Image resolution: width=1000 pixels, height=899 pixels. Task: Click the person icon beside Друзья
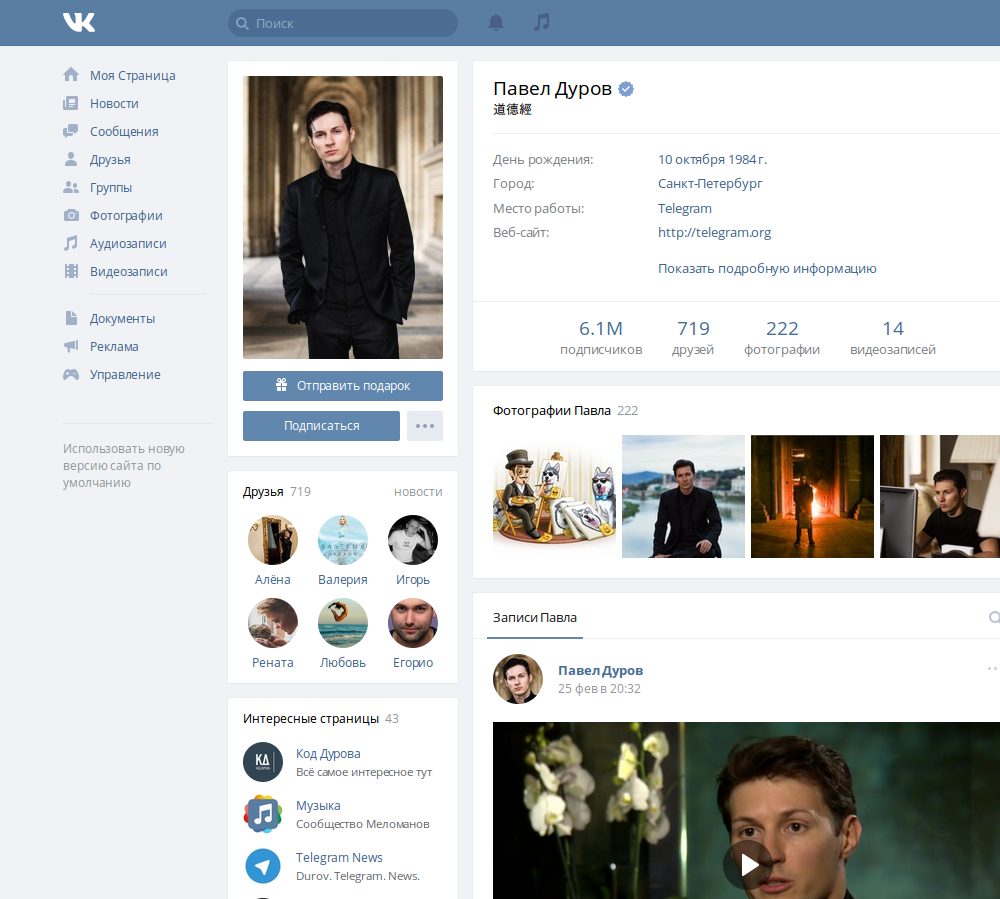(71, 159)
